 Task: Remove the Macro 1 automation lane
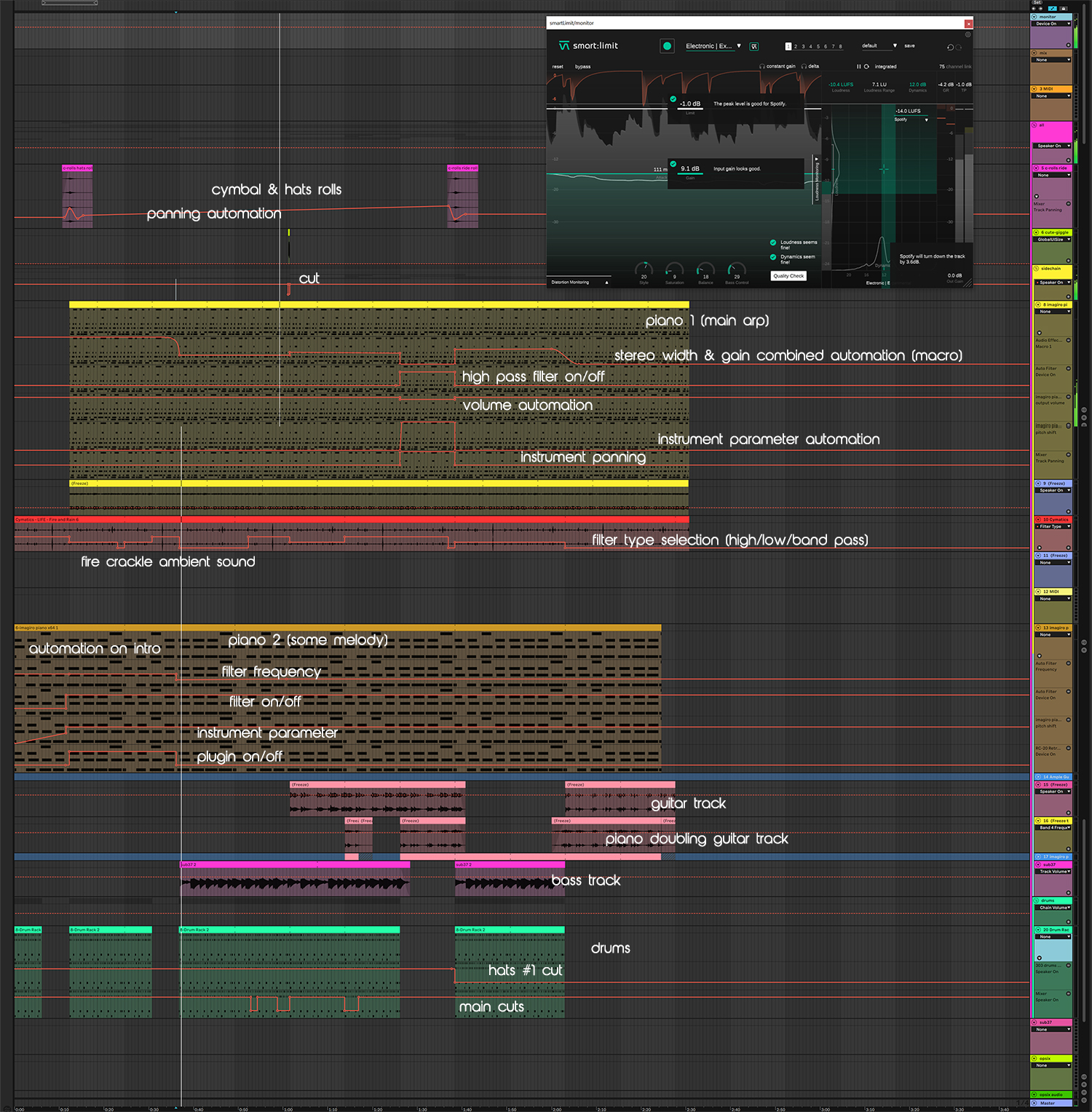[x=1069, y=340]
